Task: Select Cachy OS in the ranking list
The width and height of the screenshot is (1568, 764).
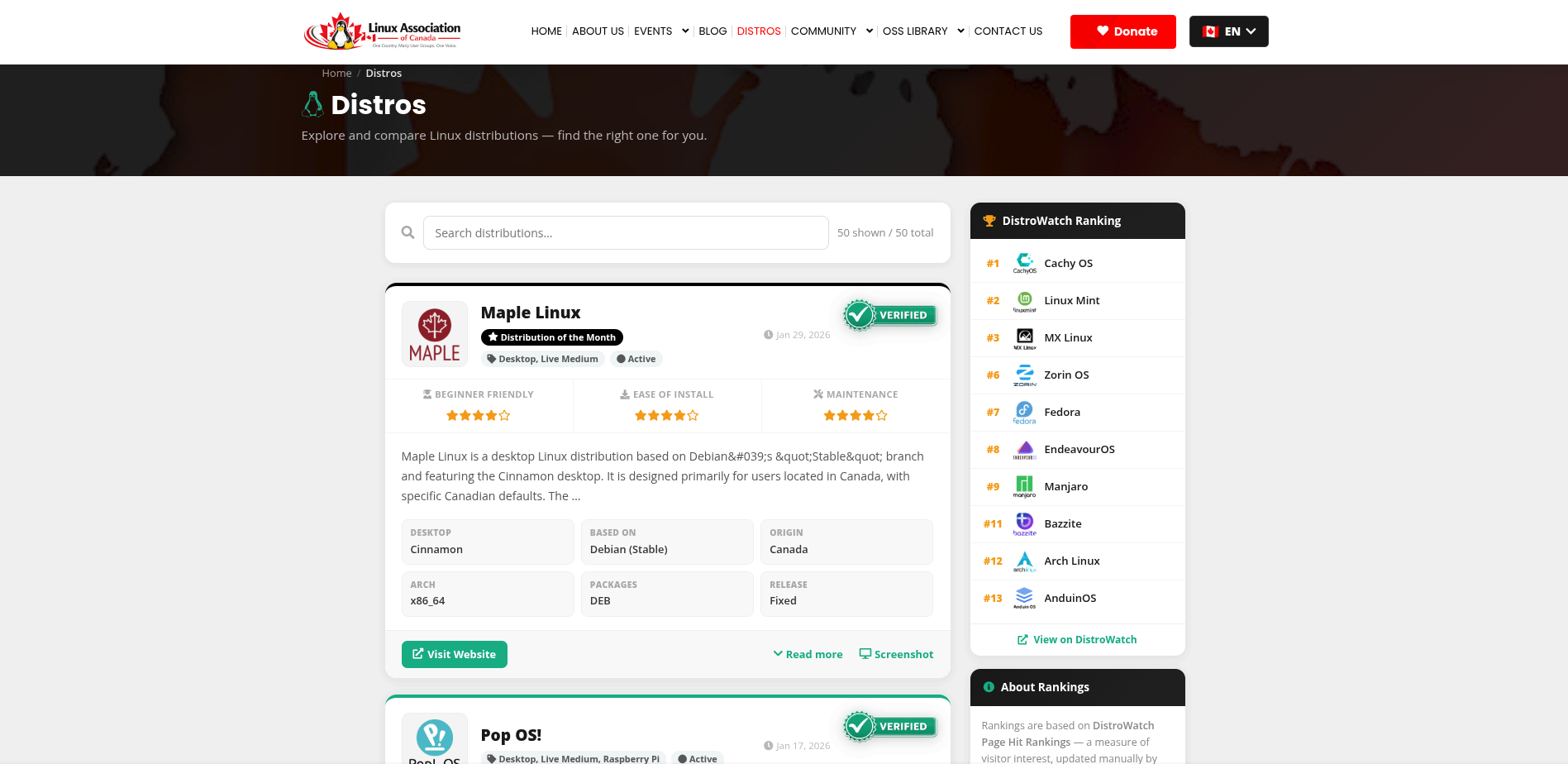Action: [1078, 263]
